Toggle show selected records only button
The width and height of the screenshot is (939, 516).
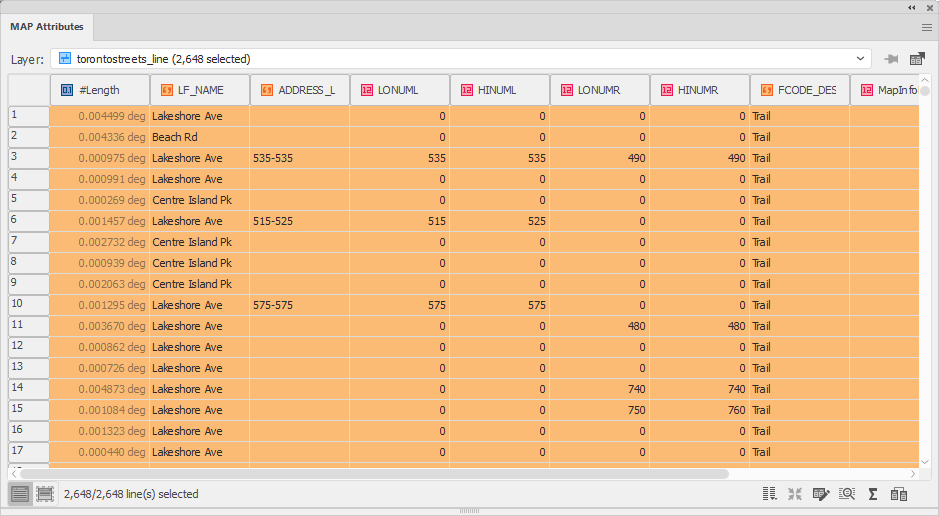(x=45, y=494)
